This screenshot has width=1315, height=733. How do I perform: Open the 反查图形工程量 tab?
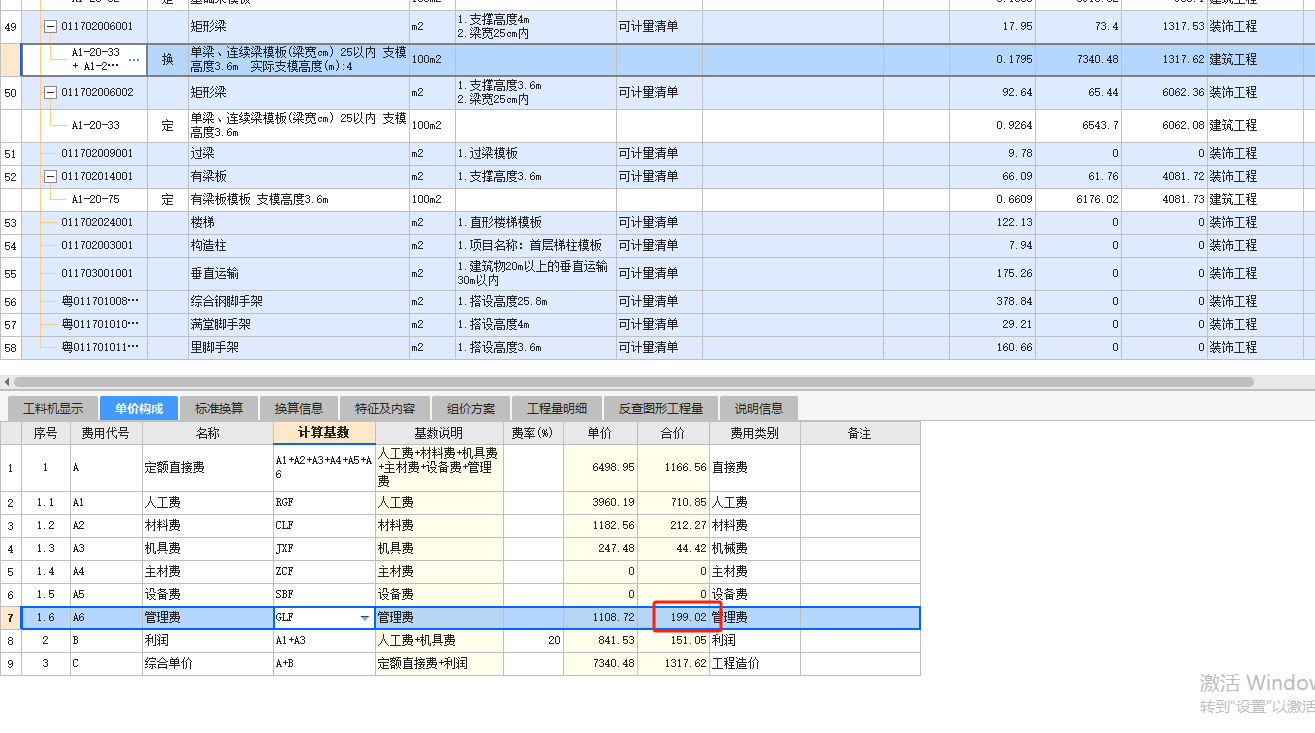(660, 408)
